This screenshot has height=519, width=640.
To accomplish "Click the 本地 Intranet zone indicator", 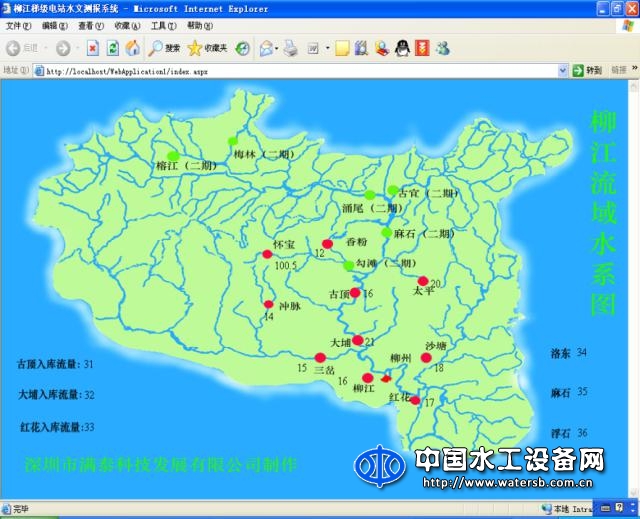I will (x=567, y=509).
